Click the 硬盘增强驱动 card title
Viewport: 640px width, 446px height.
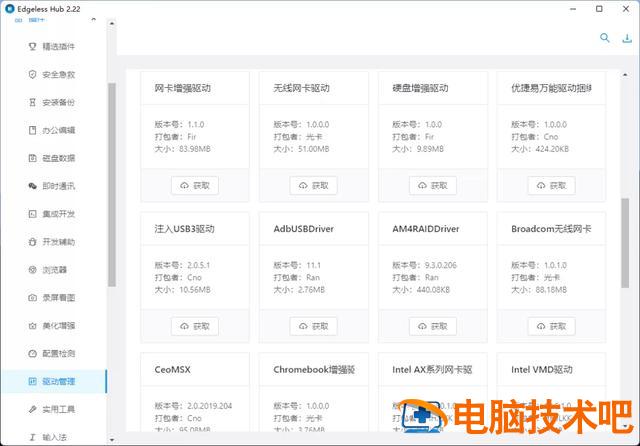coord(420,88)
